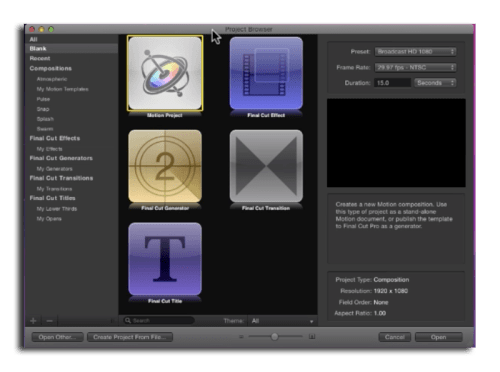Click Create Project From File button
The image size is (500, 372).
130,337
